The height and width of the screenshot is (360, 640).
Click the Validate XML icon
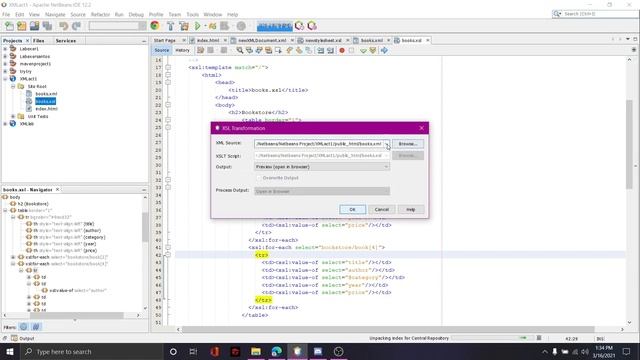[373, 50]
